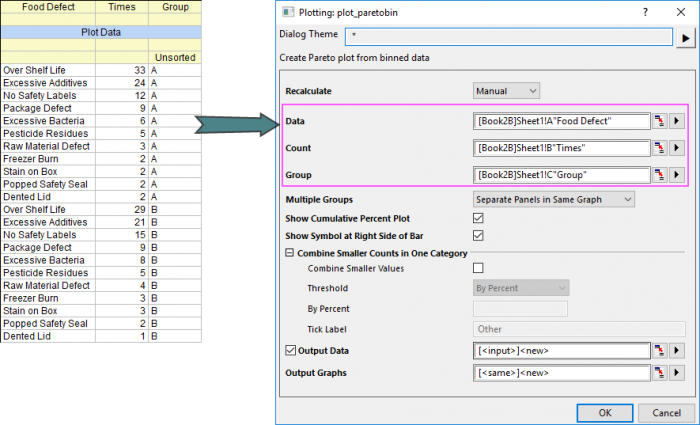The image size is (700, 425).
Task: Uncheck Show Symbol at Right Side of Bar
Action: (x=478, y=236)
